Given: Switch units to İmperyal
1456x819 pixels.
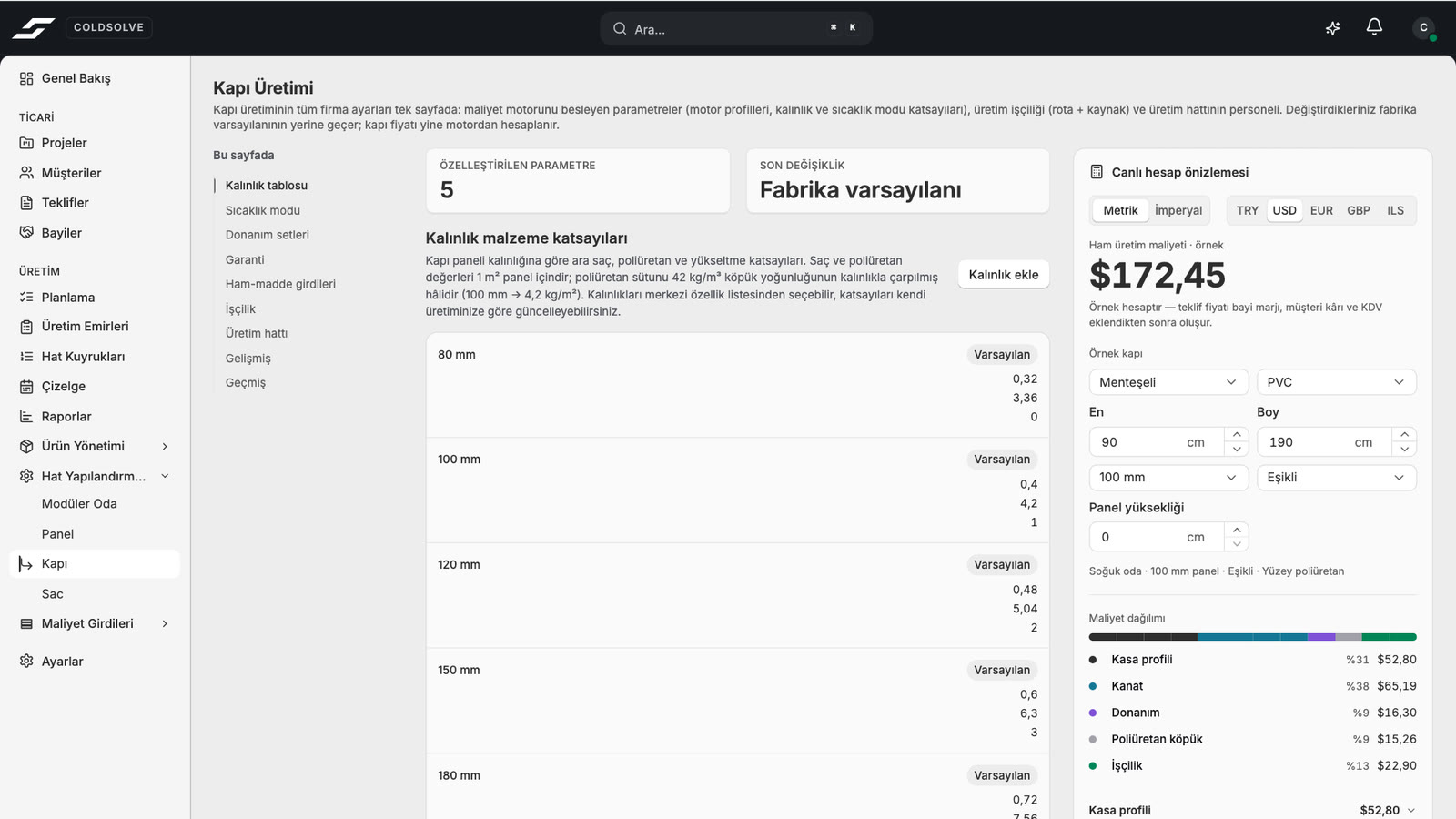Looking at the screenshot, I should [x=1178, y=210].
